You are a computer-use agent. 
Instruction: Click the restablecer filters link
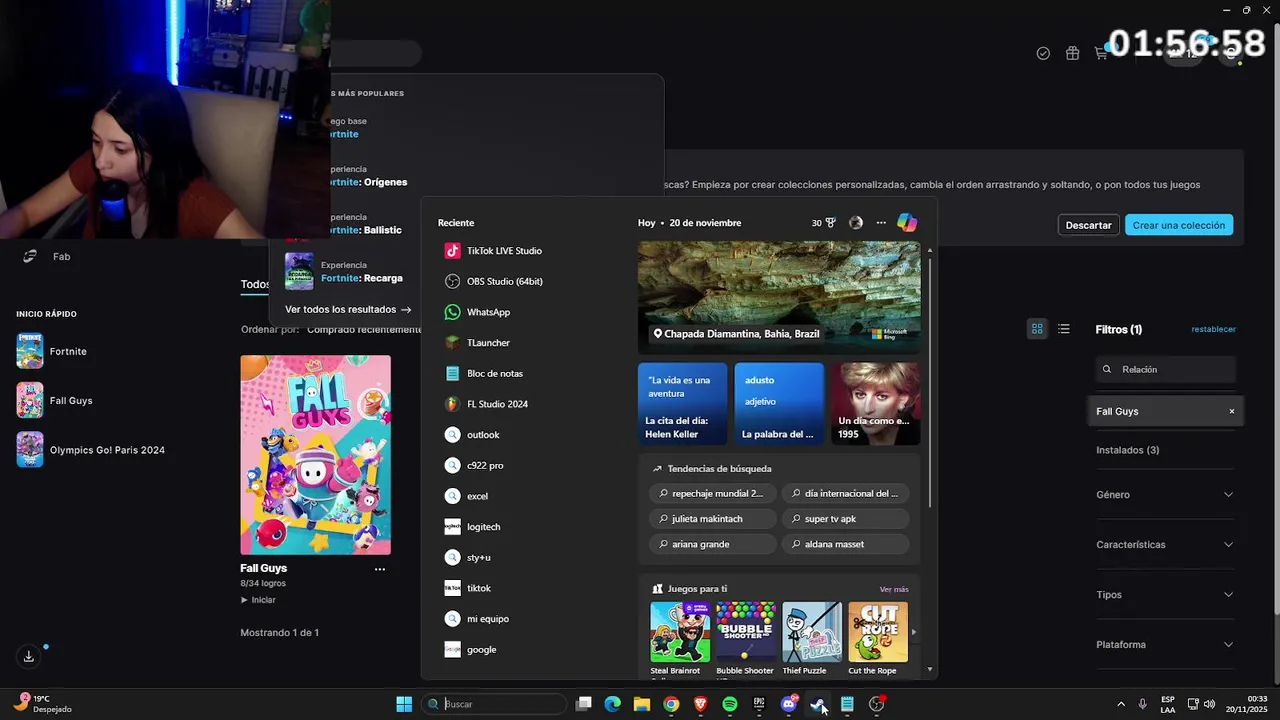[1213, 329]
